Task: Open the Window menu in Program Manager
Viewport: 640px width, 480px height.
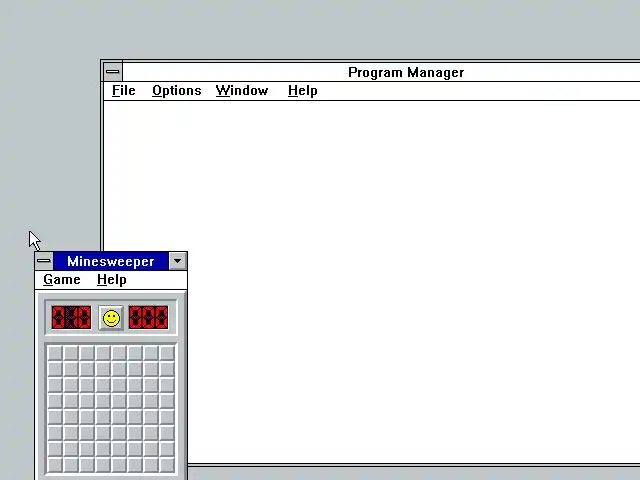Action: (242, 91)
